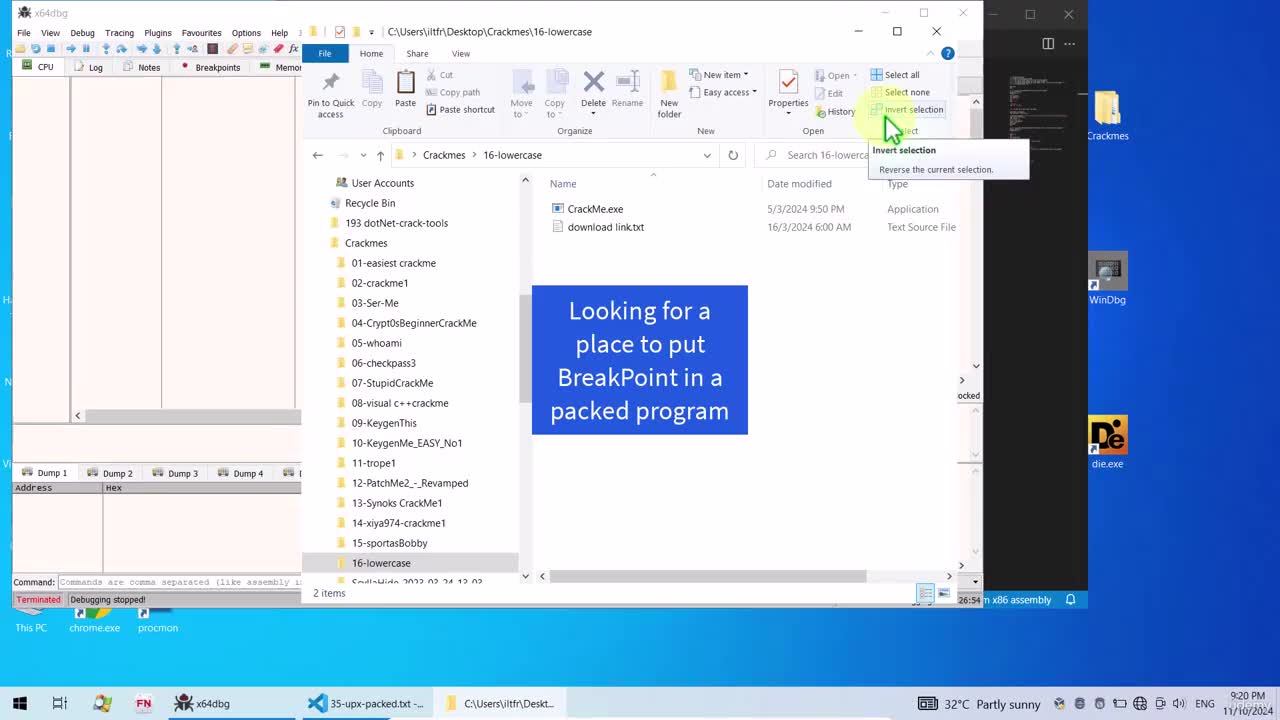Image resolution: width=1280 pixels, height=720 pixels.
Task: Switch to the x64dbg Log tab
Action: 90,67
